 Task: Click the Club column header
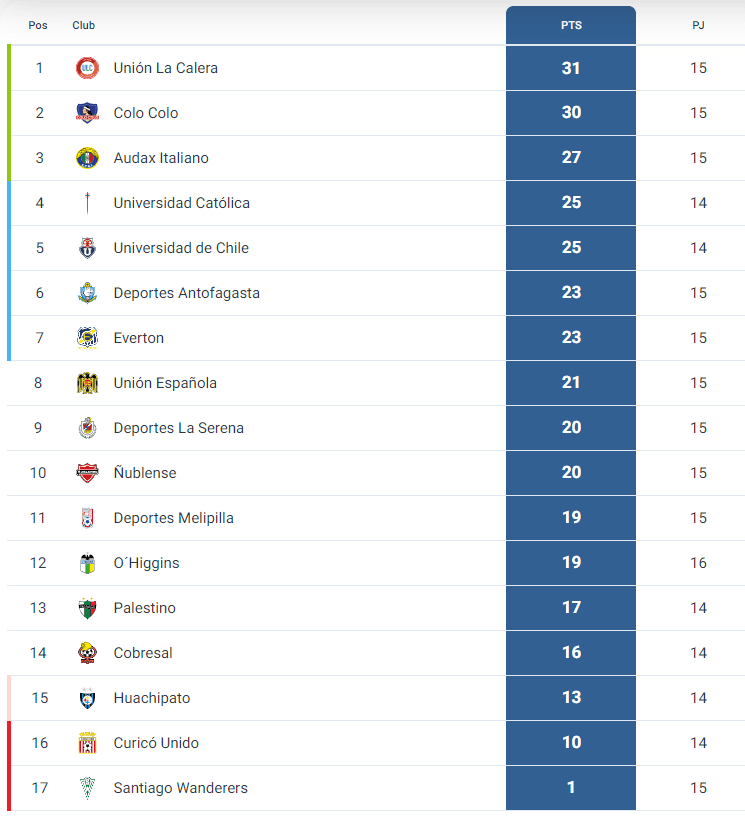coord(83,25)
